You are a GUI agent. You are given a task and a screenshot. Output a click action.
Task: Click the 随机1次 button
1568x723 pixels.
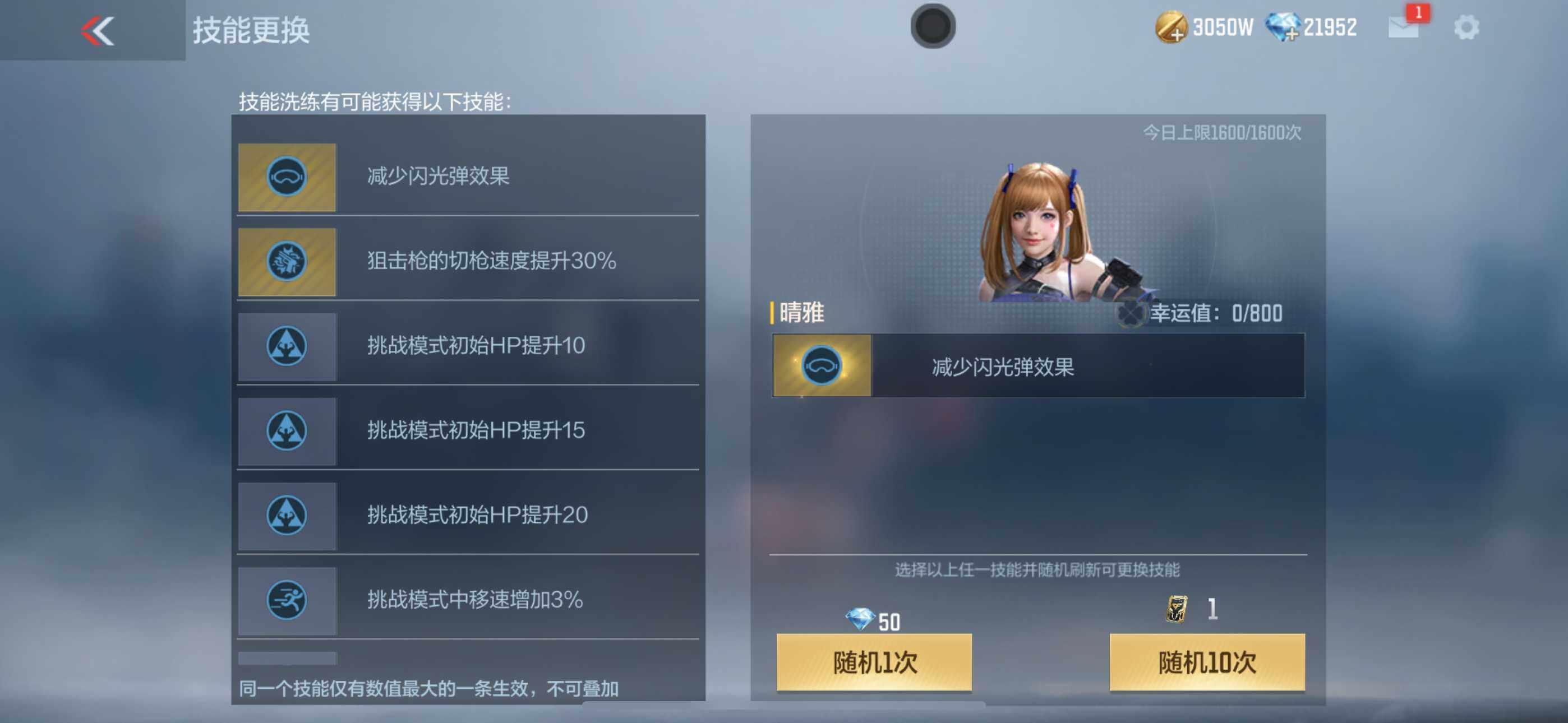pyautogui.click(x=874, y=661)
